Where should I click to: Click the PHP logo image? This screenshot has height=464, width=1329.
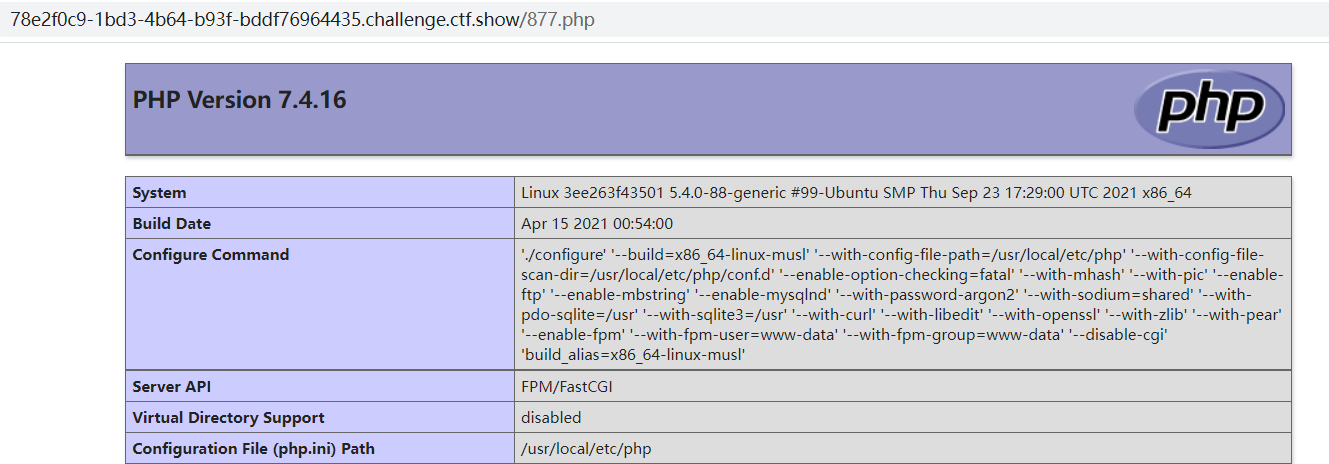(x=1210, y=108)
